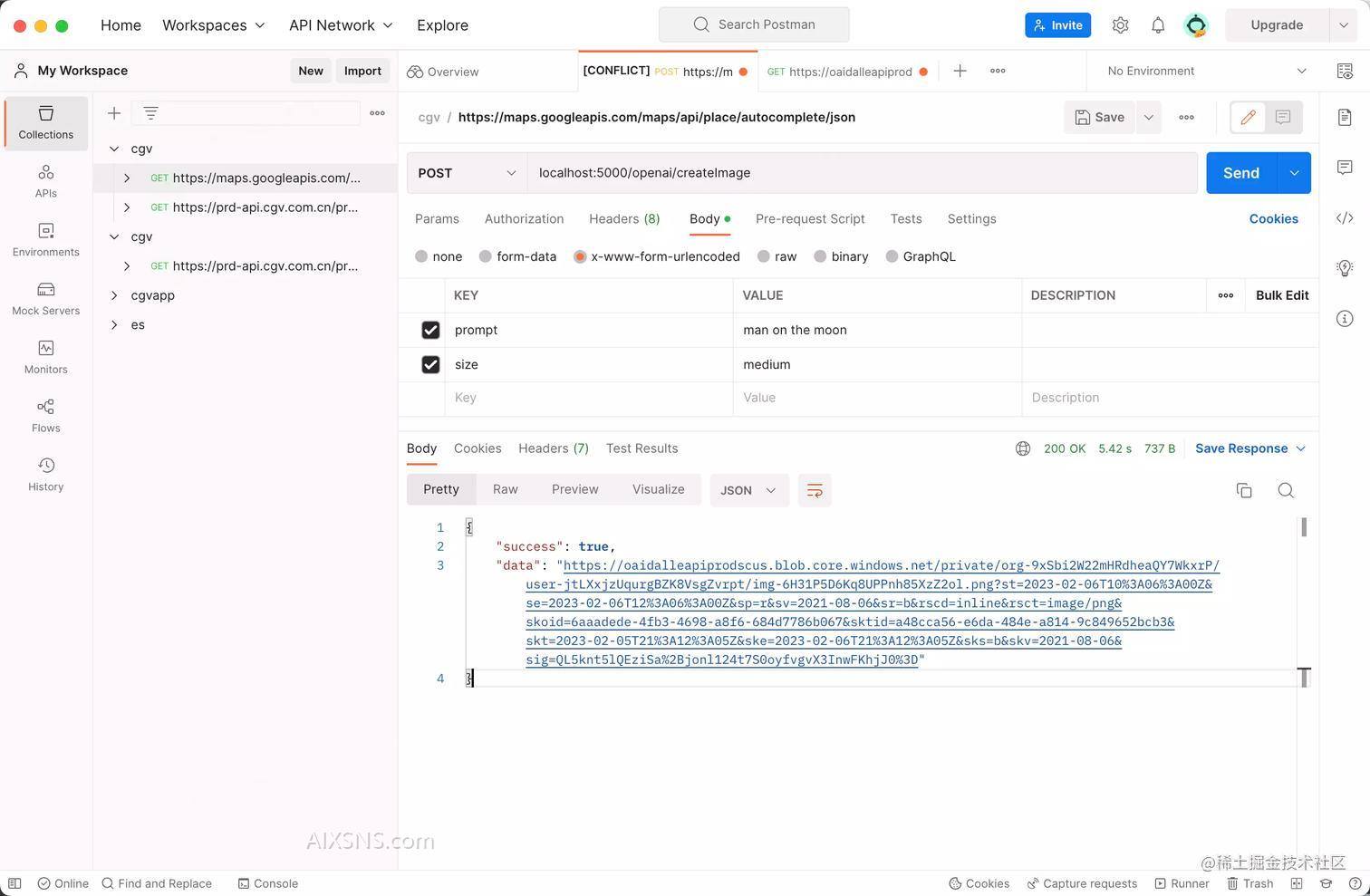Select the APIs icon in the sidebar
Viewport: 1370px width, 896px height.
tap(45, 178)
